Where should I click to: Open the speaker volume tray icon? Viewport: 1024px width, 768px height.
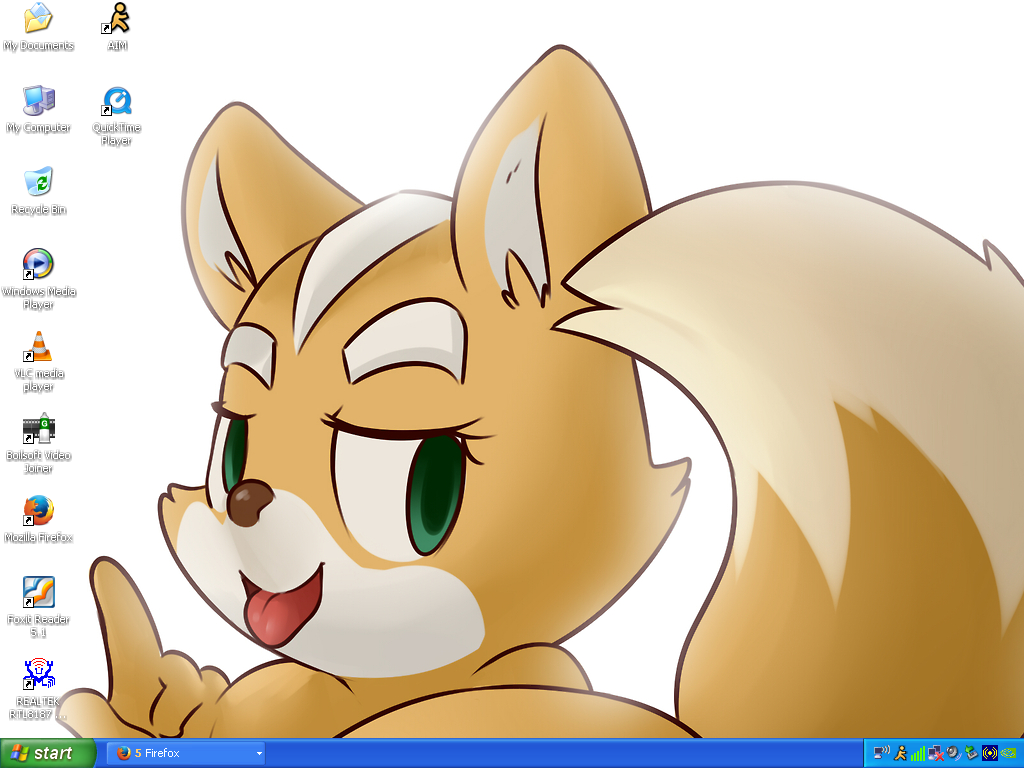(953, 753)
